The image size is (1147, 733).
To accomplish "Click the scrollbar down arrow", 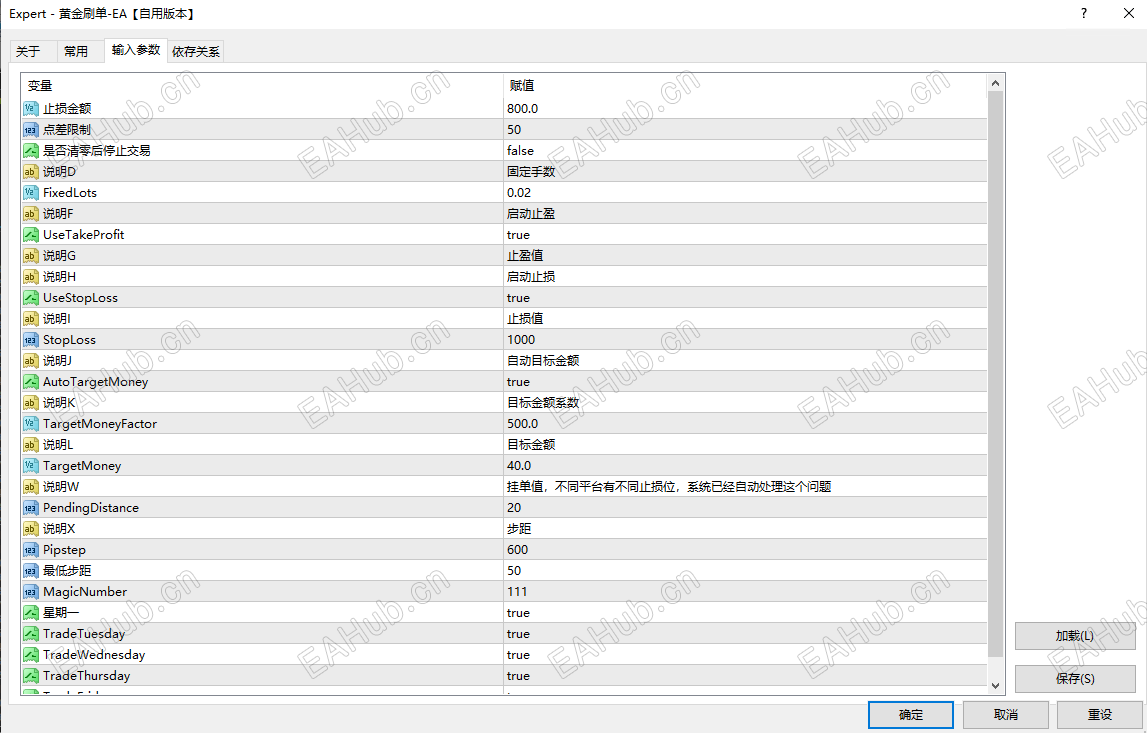I will (x=996, y=685).
